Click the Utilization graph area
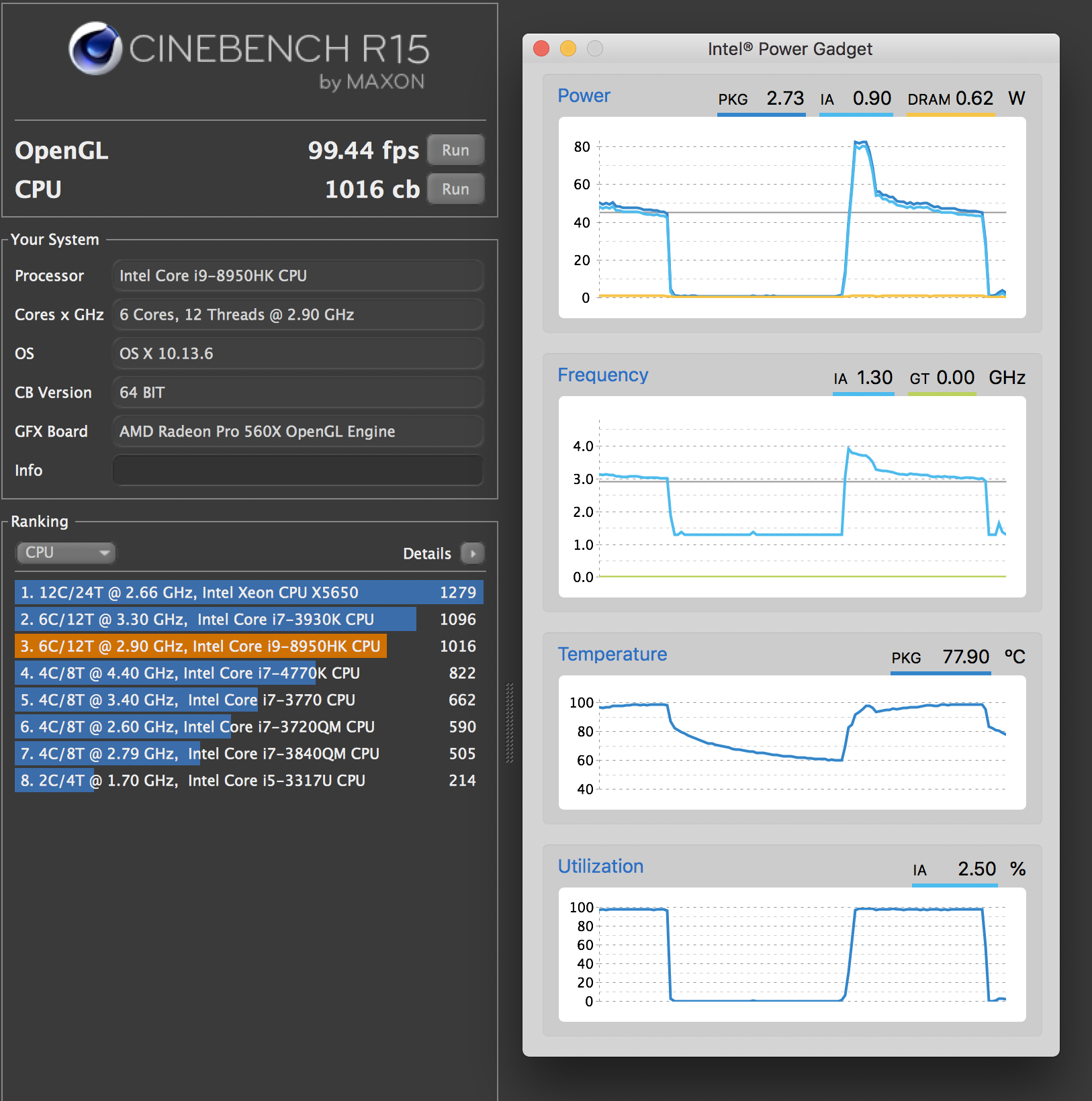Viewport: 1092px width, 1101px height. [792, 955]
